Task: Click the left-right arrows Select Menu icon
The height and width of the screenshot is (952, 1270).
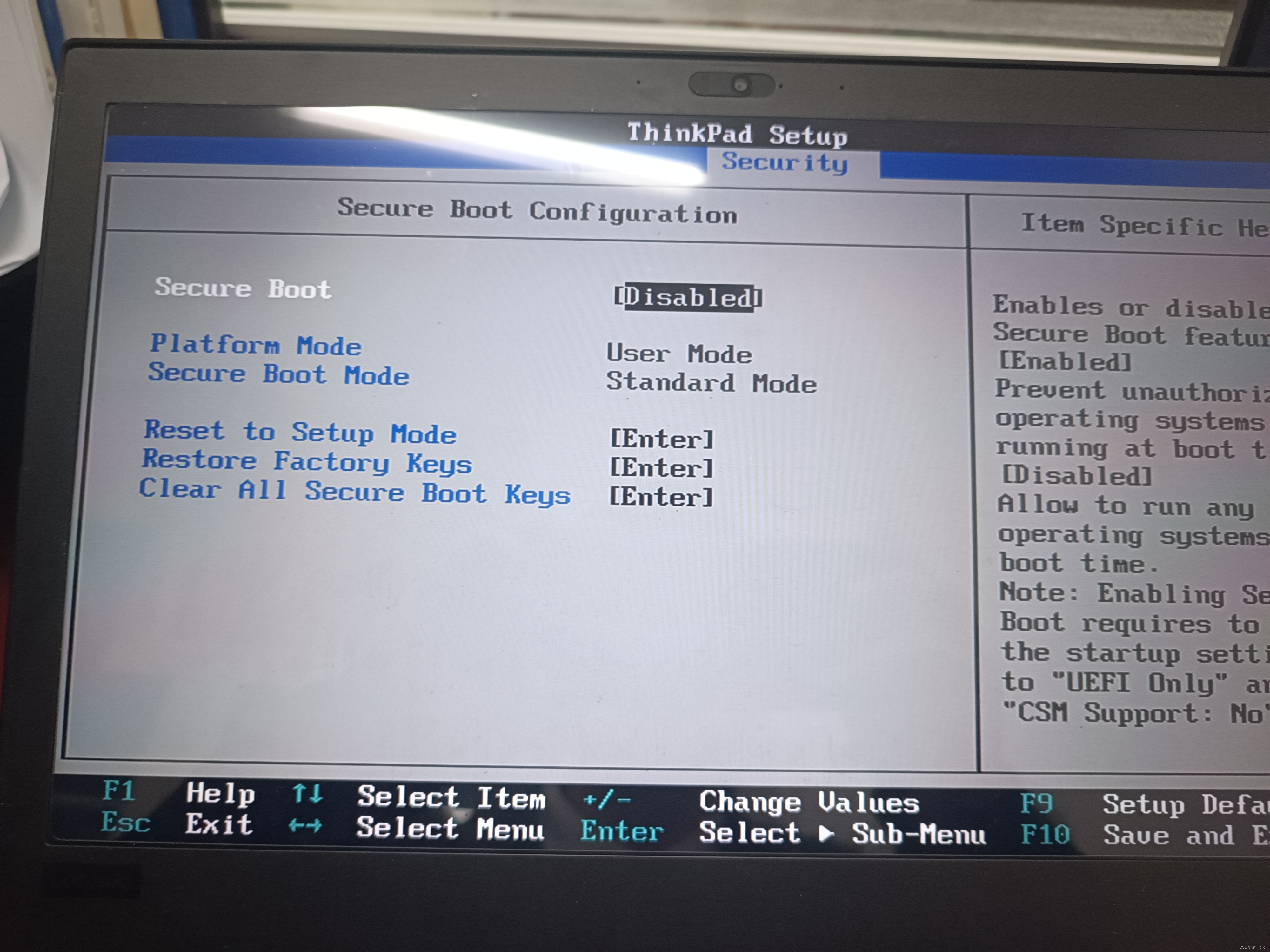Action: tap(305, 826)
